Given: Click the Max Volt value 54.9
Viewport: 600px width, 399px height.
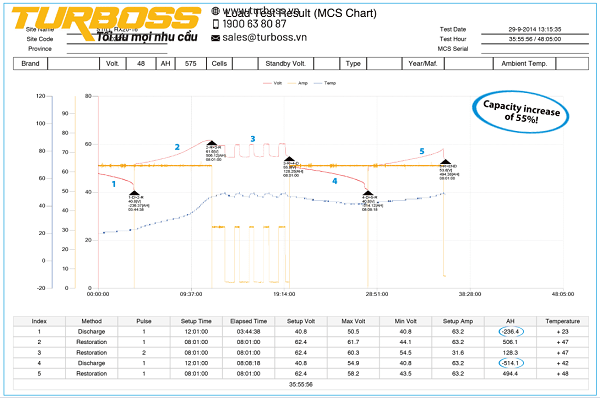Looking at the screenshot, I should (x=353, y=363).
